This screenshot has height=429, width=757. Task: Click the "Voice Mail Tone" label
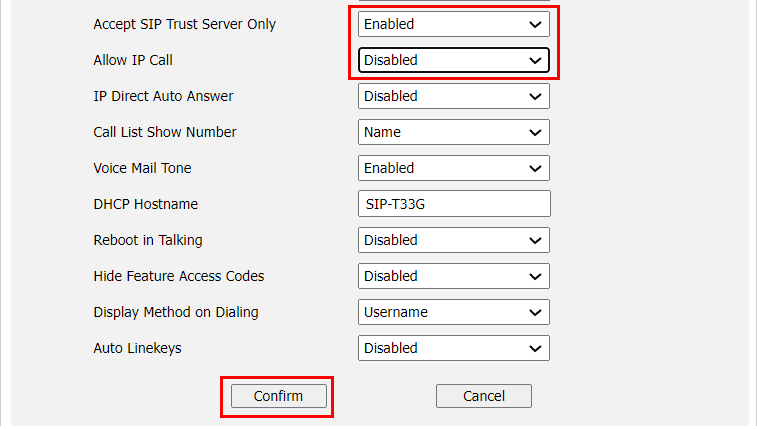[x=142, y=168]
